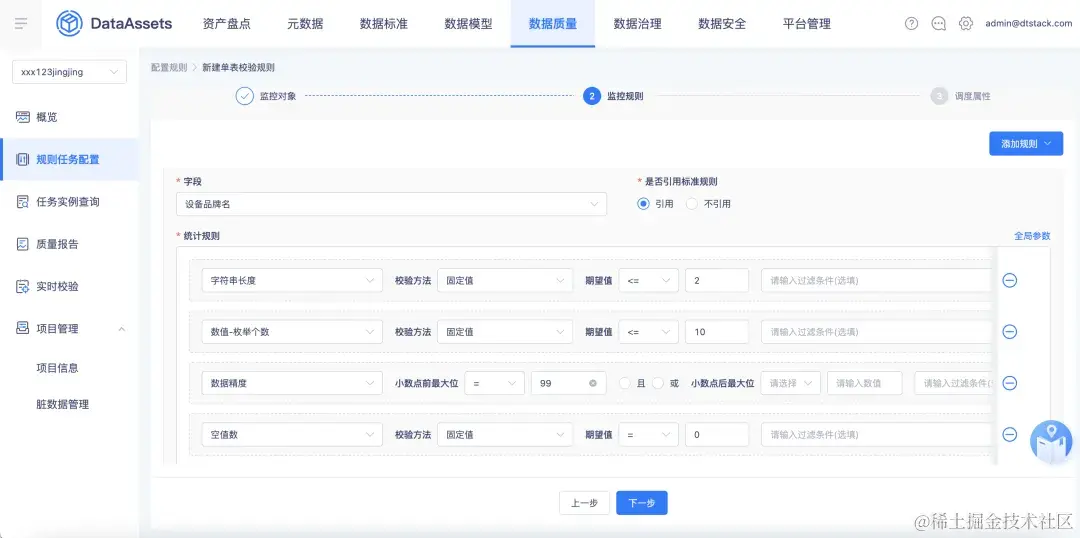Open the 数据精度 rule dropdown
Image resolution: width=1080 pixels, height=538 pixels.
coord(292,383)
